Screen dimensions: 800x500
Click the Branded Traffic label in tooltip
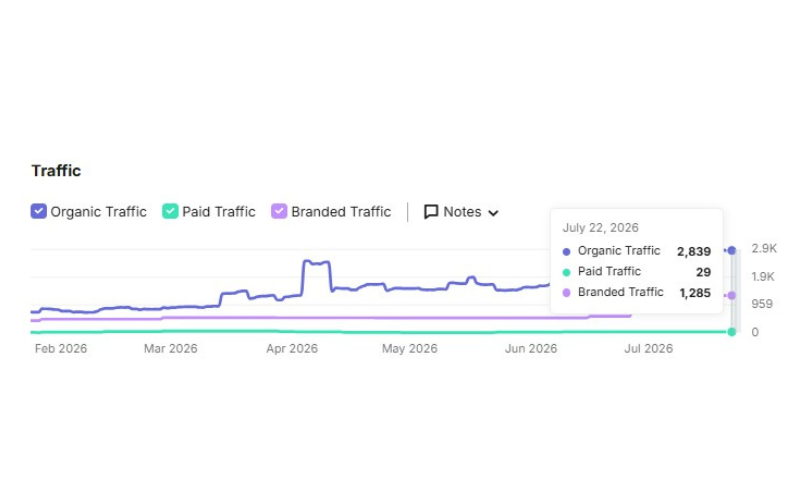620,292
